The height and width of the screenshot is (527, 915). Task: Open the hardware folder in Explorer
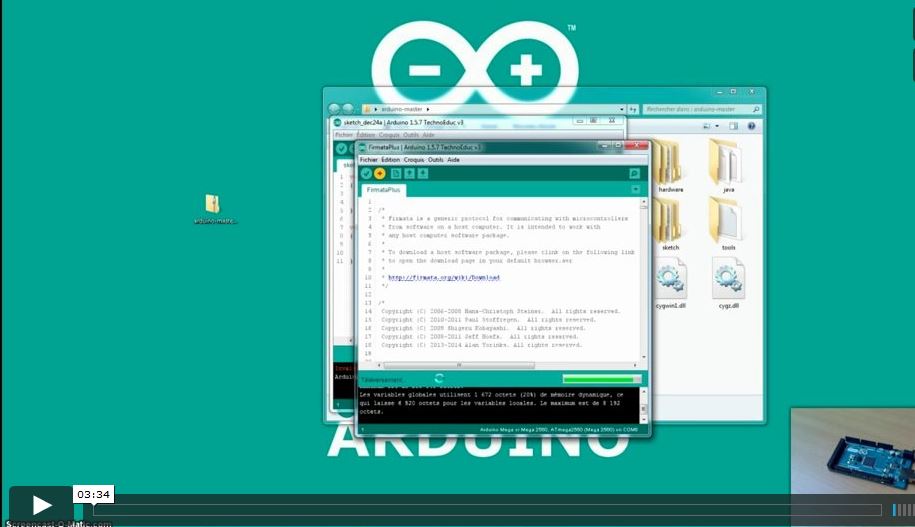[670, 166]
